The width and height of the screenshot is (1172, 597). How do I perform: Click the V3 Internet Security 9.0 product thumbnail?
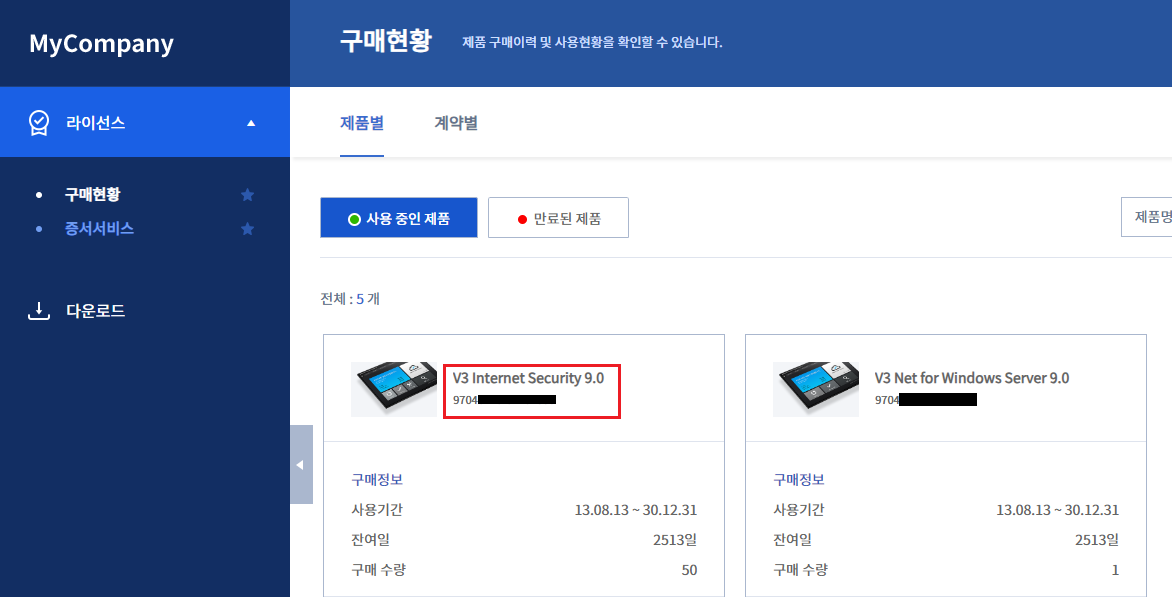click(394, 389)
